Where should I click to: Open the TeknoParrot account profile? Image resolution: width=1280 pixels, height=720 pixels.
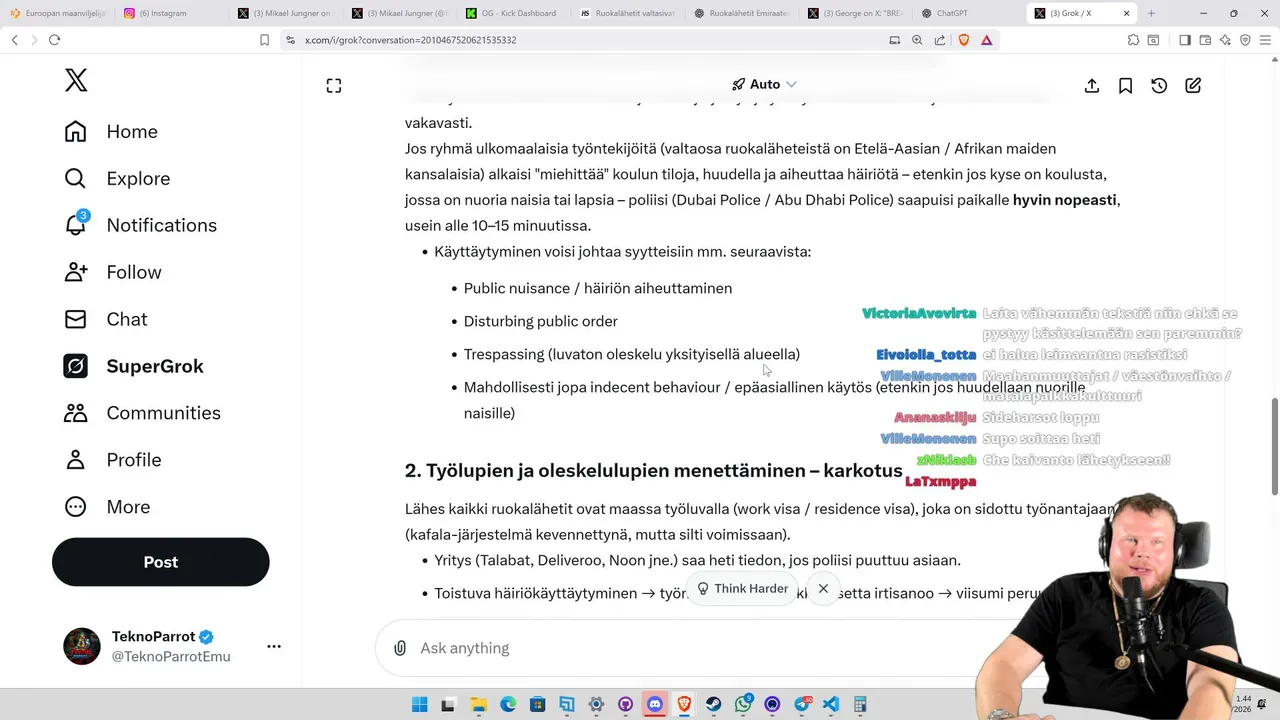(x=148, y=647)
